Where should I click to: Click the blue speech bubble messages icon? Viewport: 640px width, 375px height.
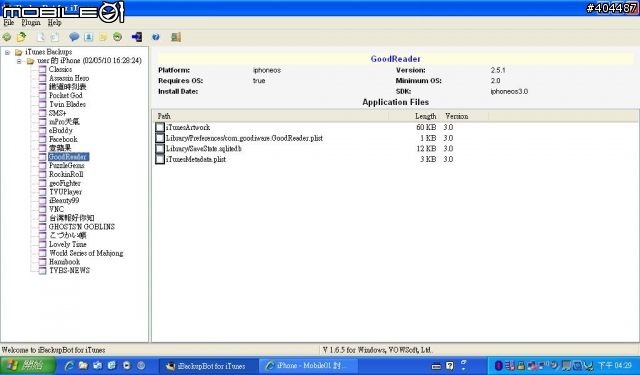click(x=74, y=37)
